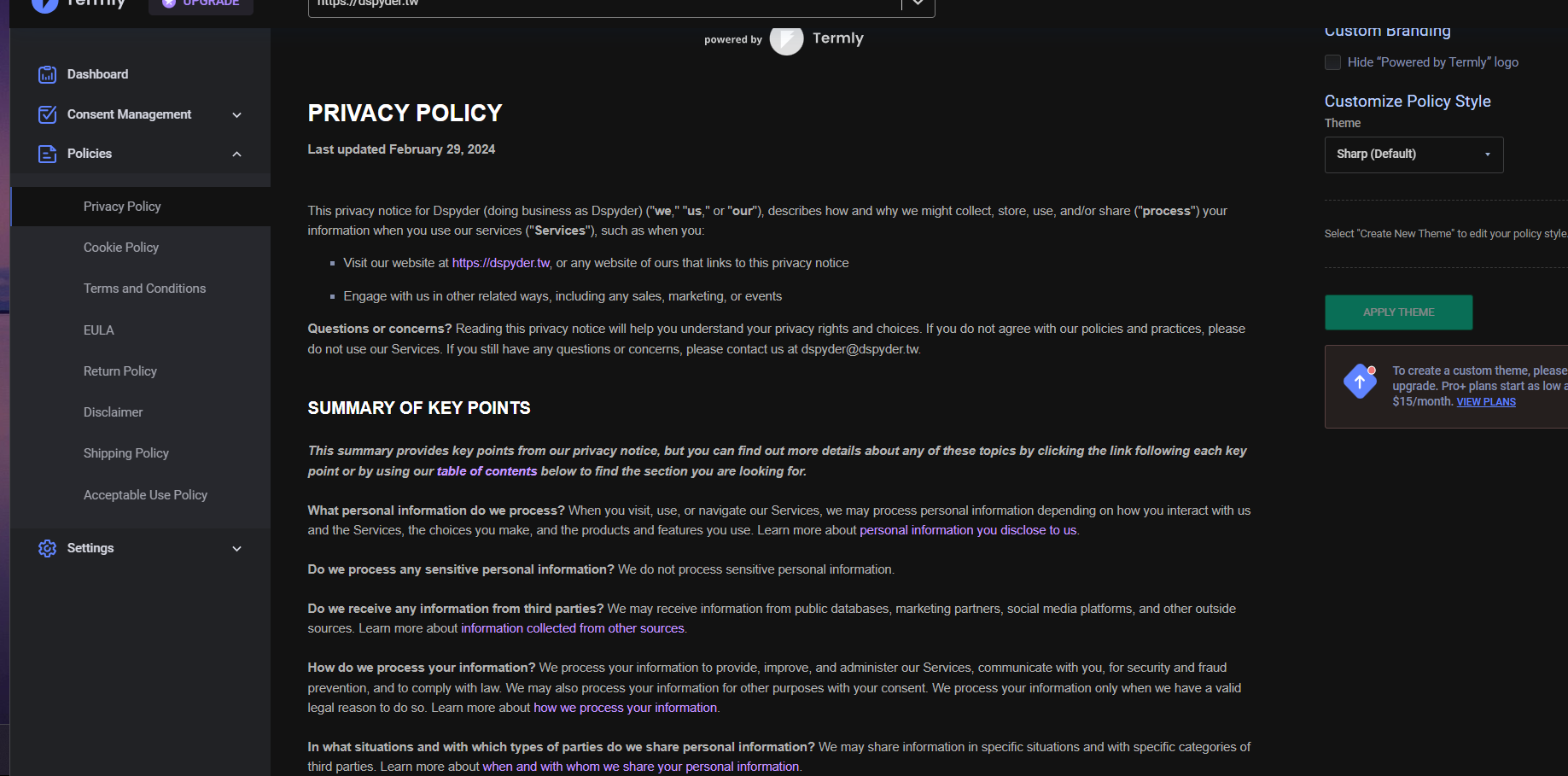Click the Dashboard chart icon

point(48,75)
